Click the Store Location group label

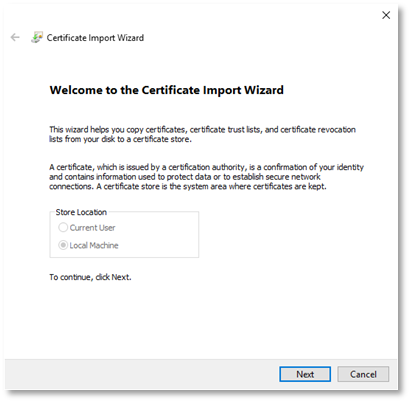click(81, 212)
